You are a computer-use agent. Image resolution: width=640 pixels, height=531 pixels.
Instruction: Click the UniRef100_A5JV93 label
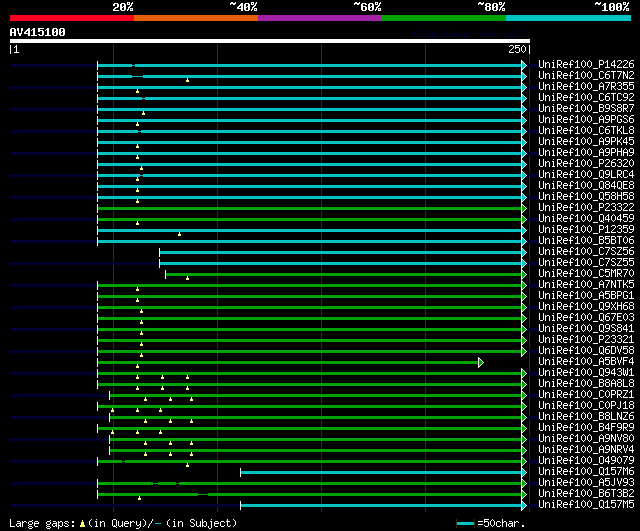586,483
